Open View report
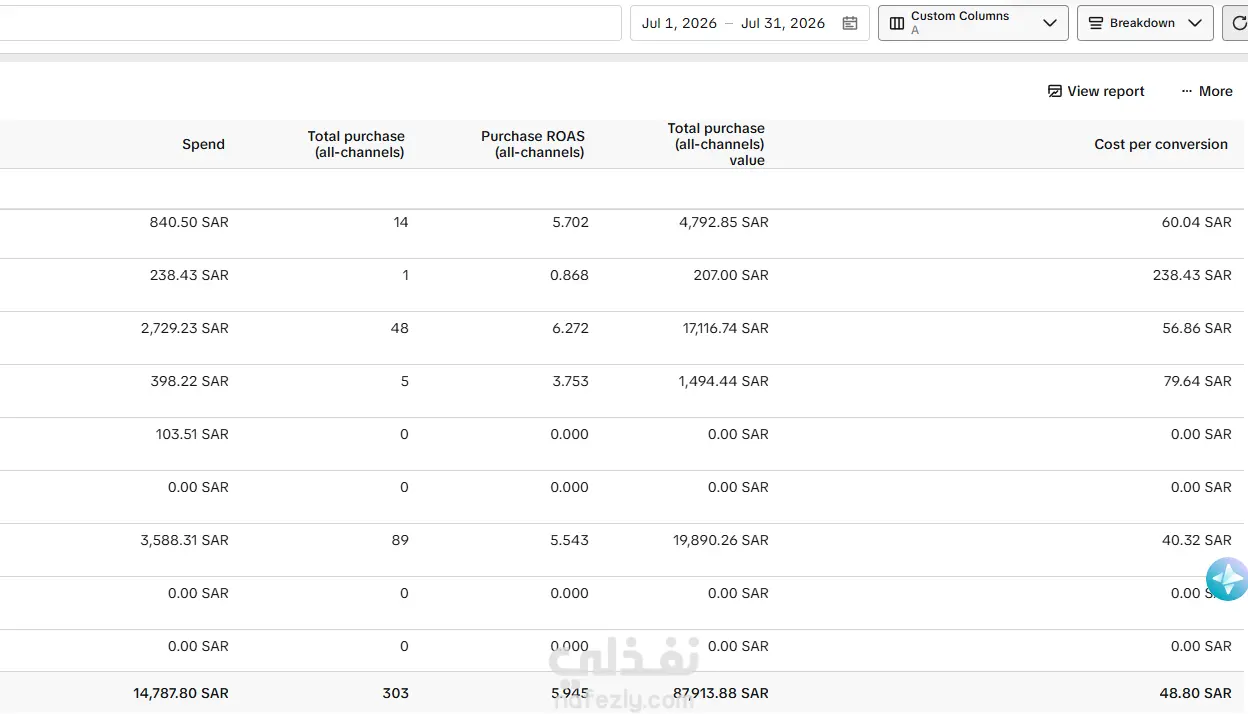Screen dimensions: 1248x714 point(1096,91)
